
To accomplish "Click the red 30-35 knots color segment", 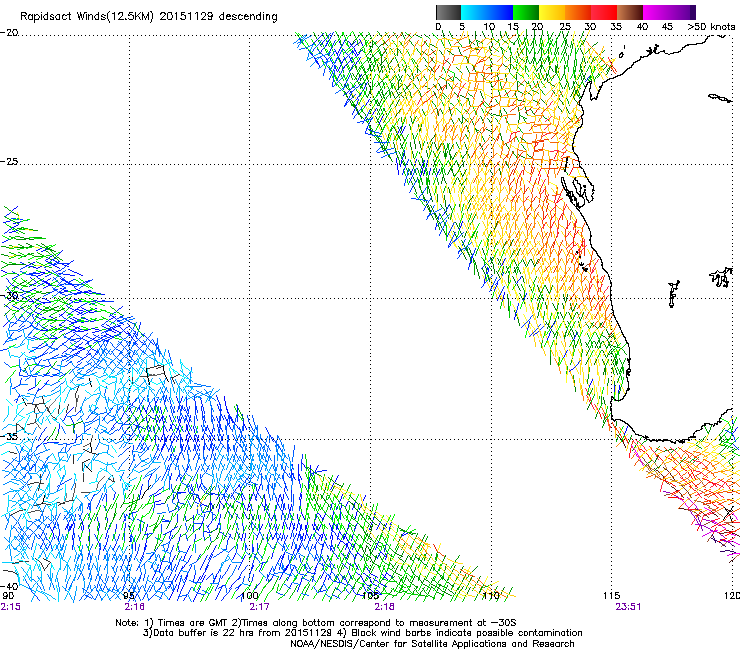I will [x=604, y=12].
